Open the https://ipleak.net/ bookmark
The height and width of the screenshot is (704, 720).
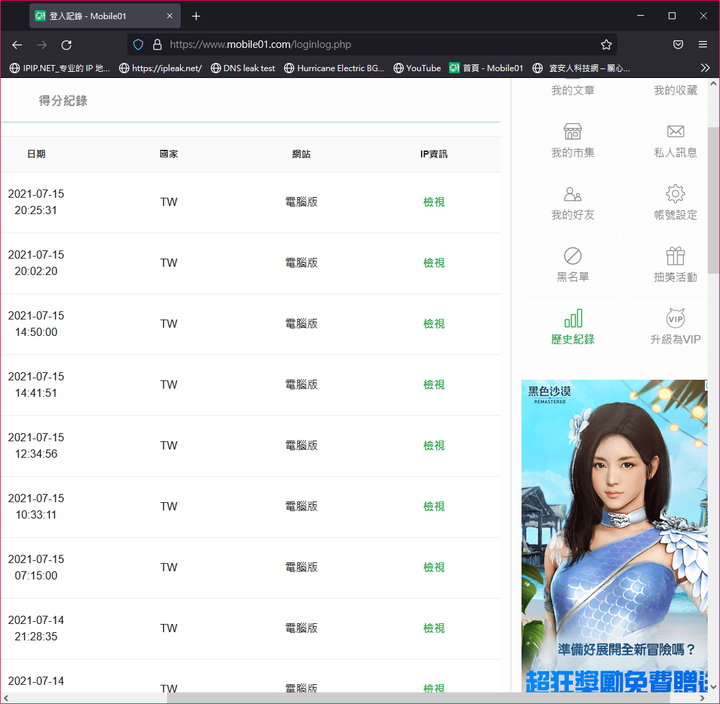click(x=160, y=68)
